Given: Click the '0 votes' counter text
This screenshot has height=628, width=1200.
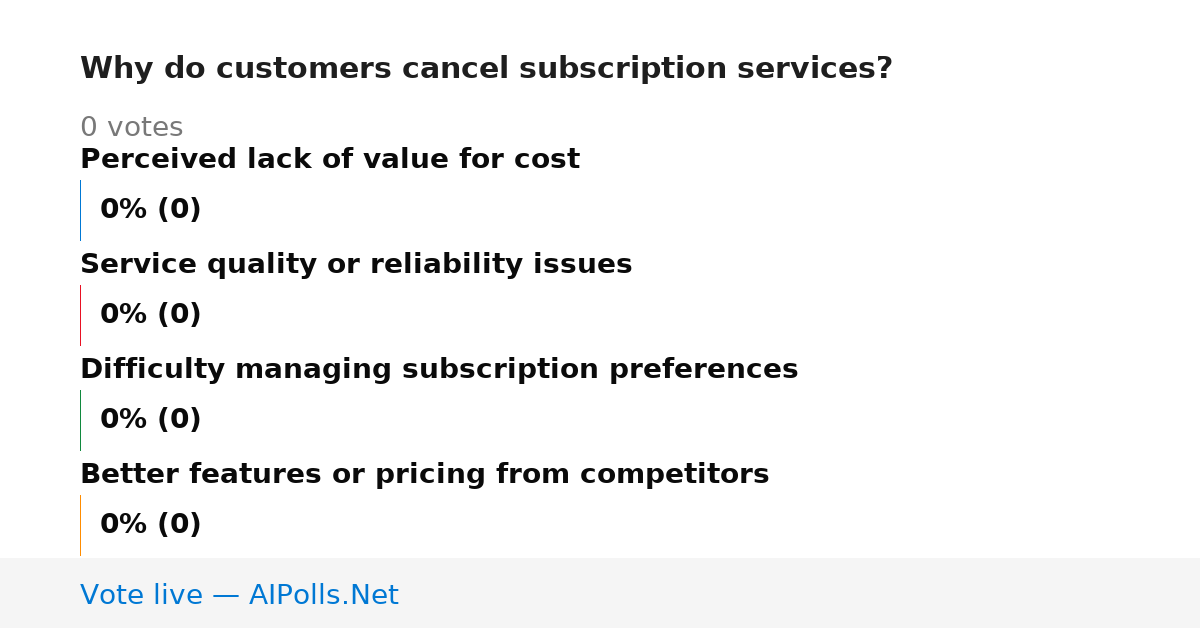Looking at the screenshot, I should pyautogui.click(x=131, y=128).
